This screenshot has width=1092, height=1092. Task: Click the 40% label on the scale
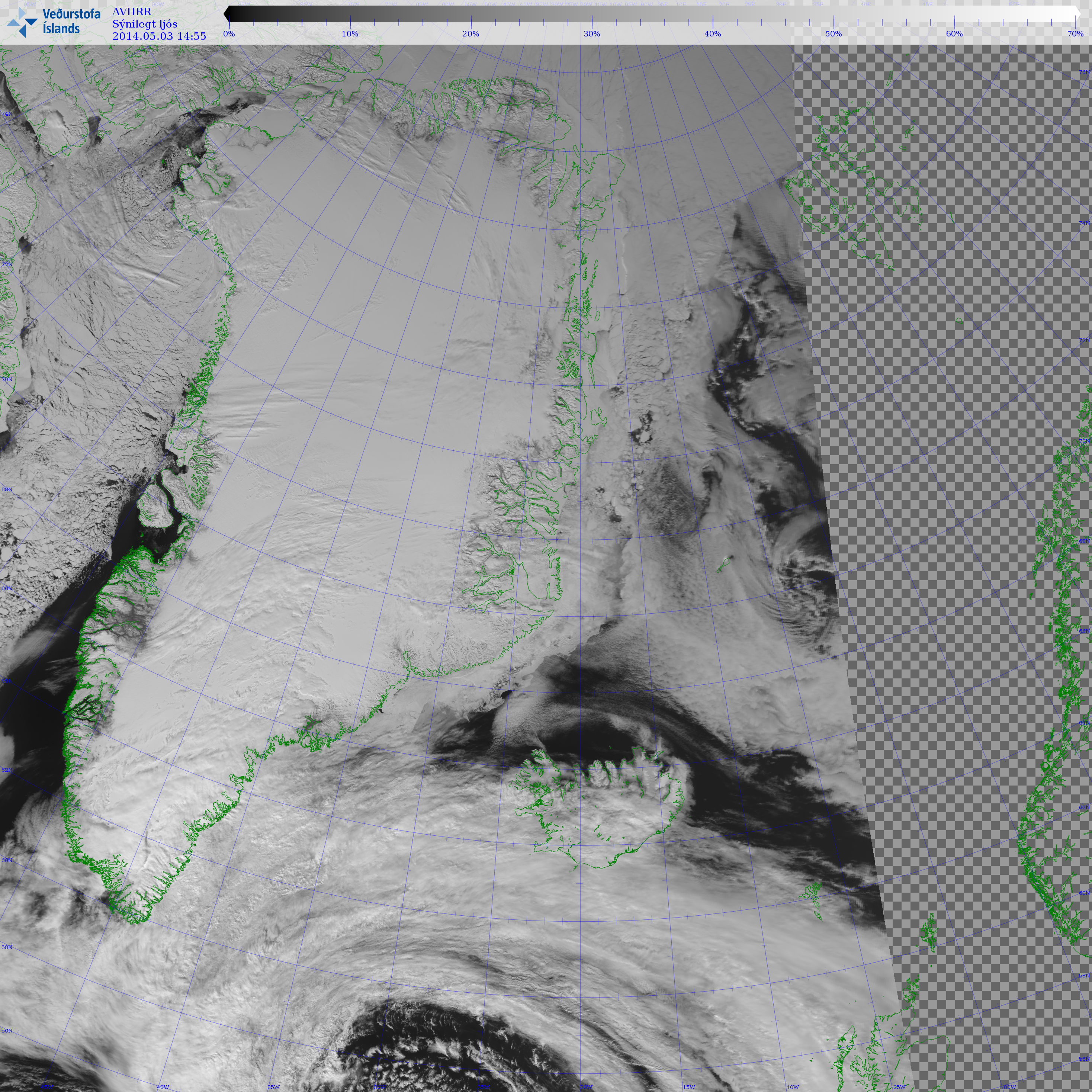coord(713,34)
